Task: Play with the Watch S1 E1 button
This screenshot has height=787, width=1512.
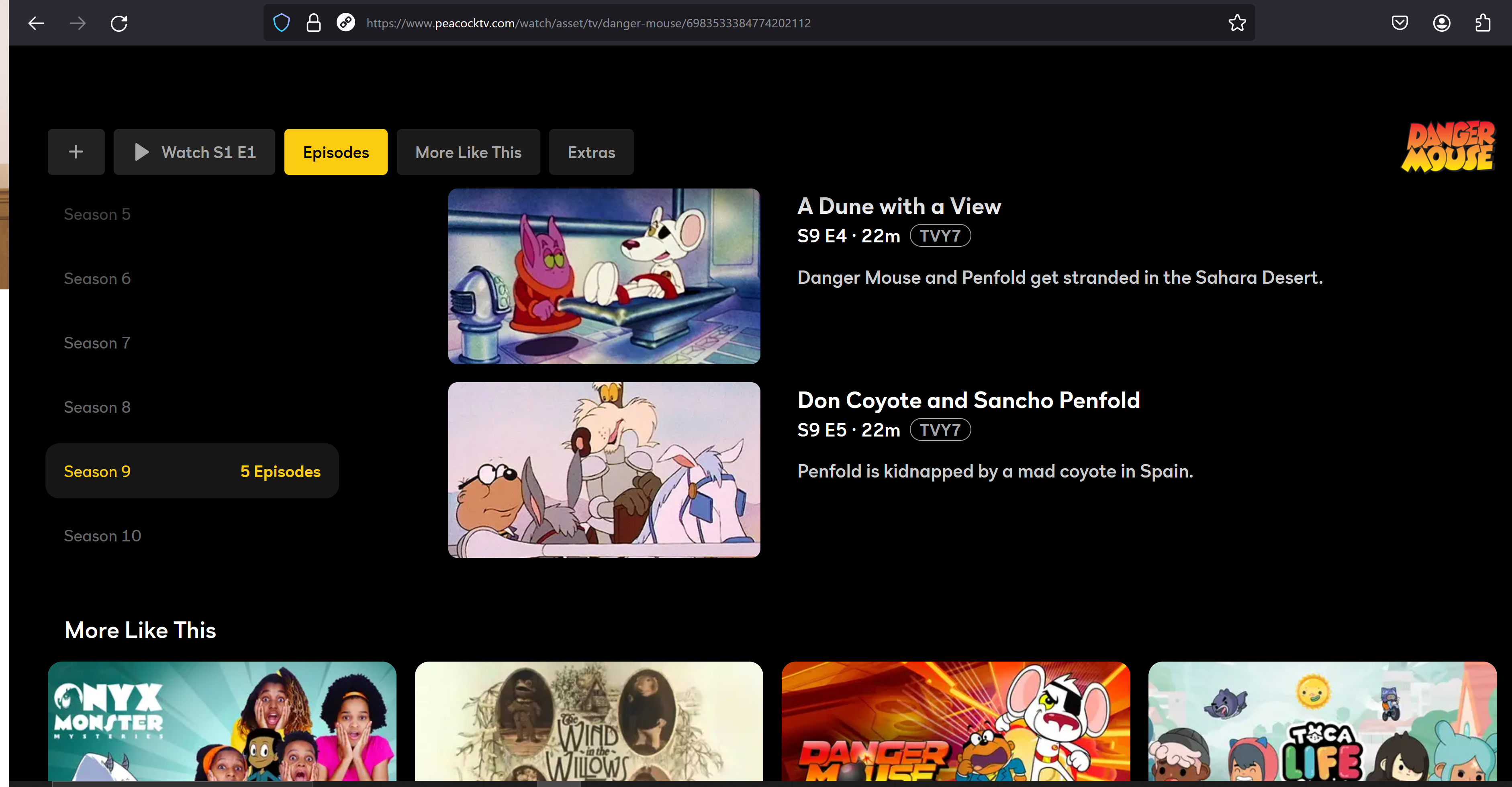Action: point(194,152)
